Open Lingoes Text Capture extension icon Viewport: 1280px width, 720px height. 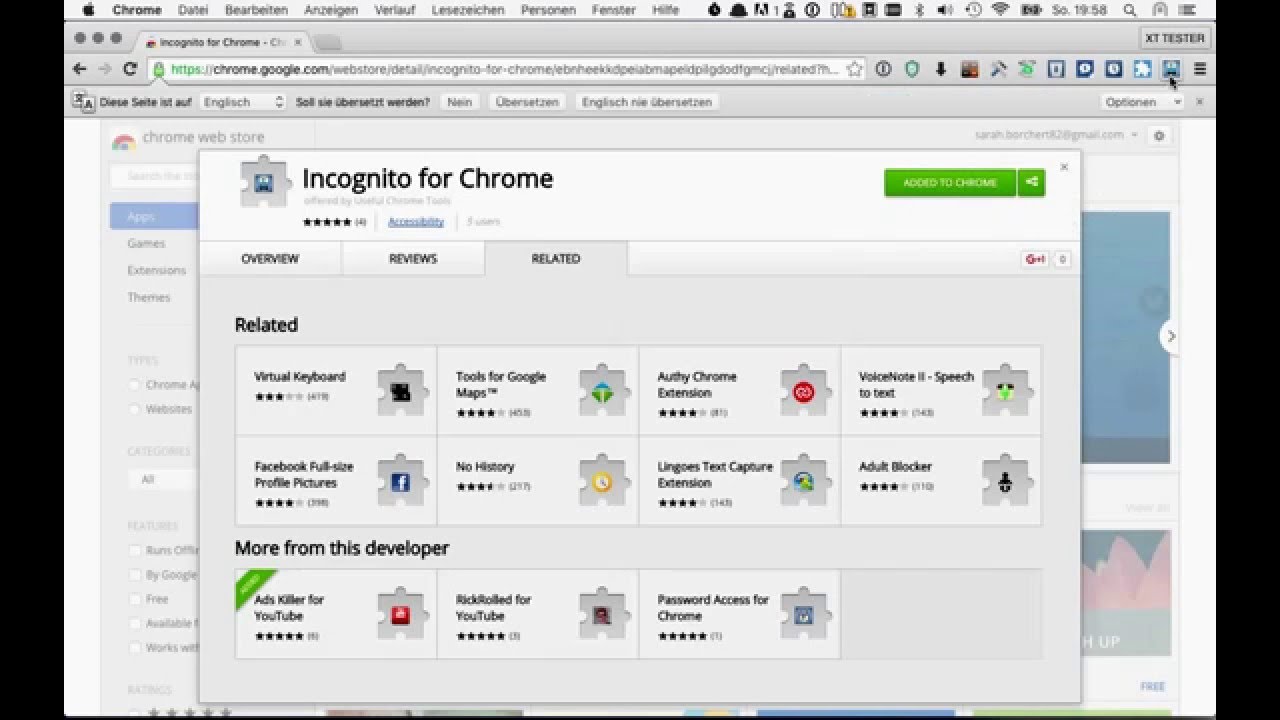803,480
